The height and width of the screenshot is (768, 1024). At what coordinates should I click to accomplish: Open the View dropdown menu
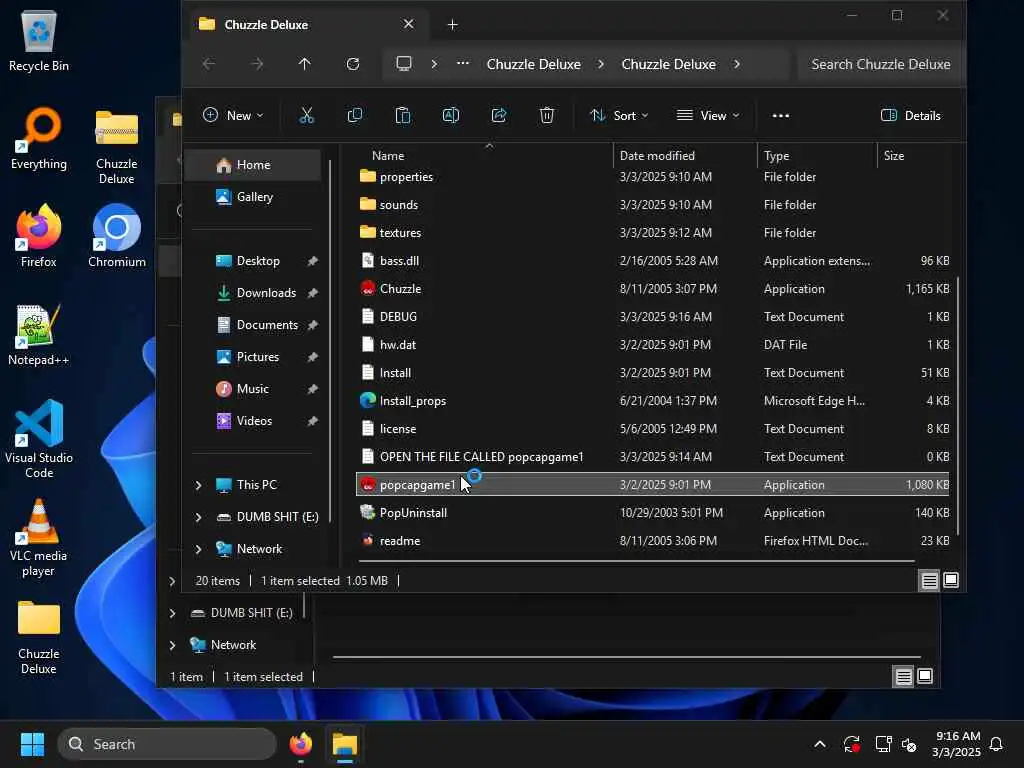[709, 116]
